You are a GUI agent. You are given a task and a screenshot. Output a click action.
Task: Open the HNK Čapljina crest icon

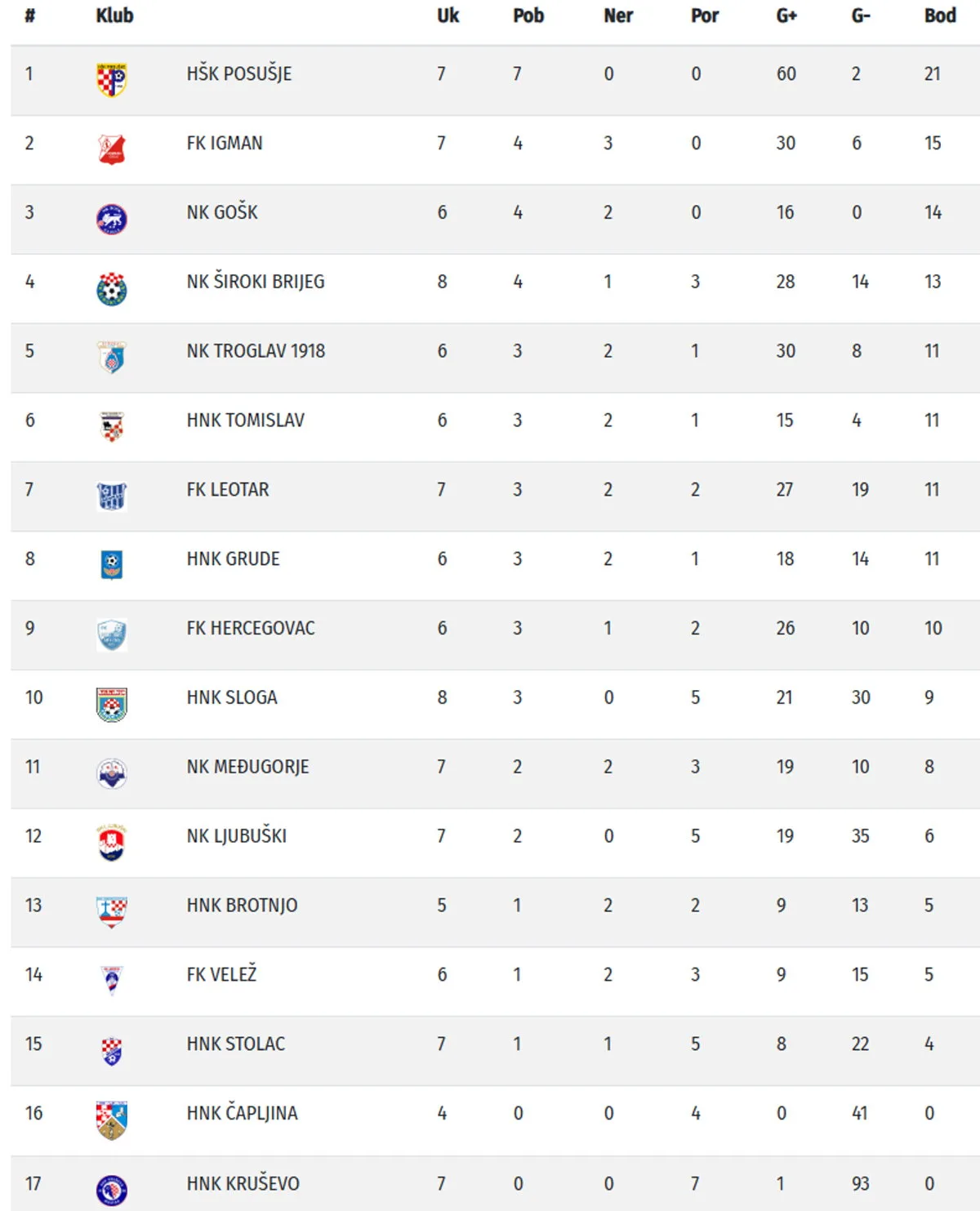pyautogui.click(x=112, y=1120)
